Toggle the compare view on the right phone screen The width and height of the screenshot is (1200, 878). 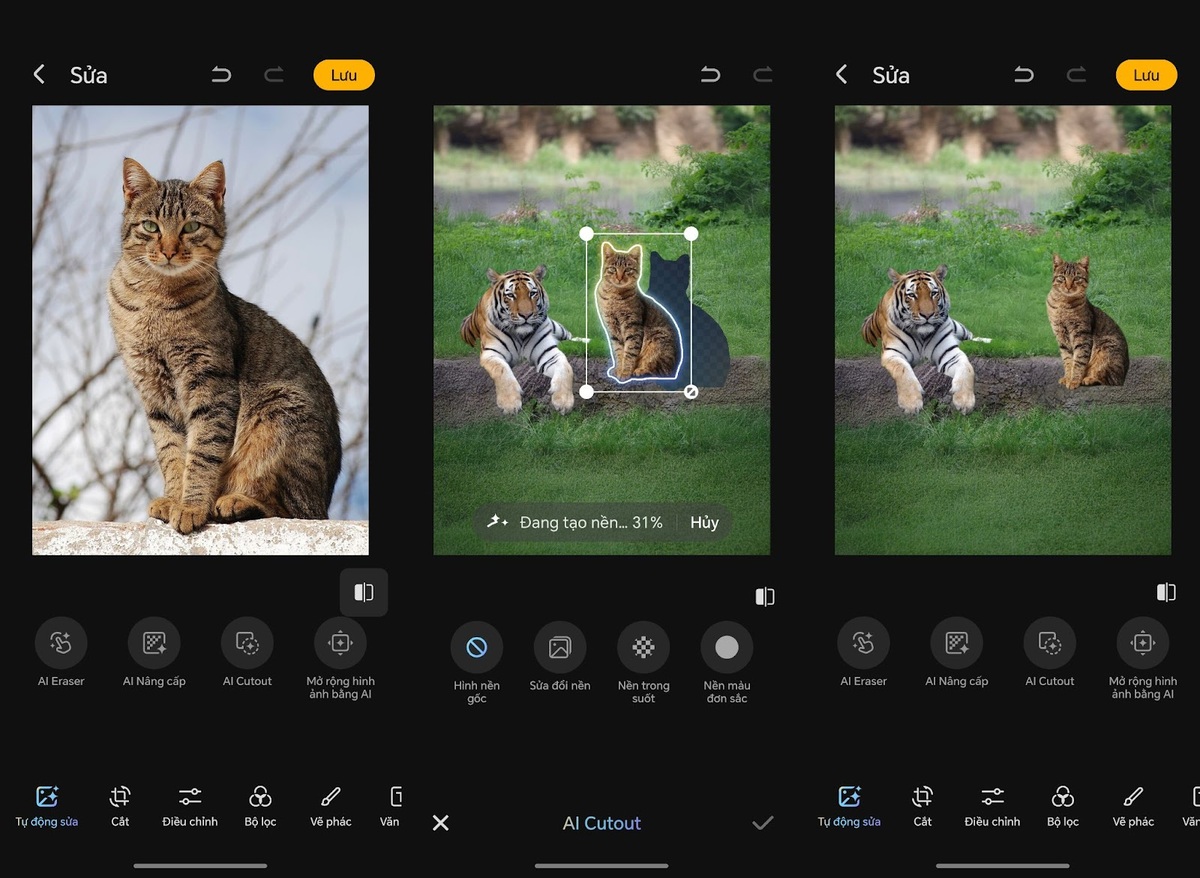point(1166,592)
